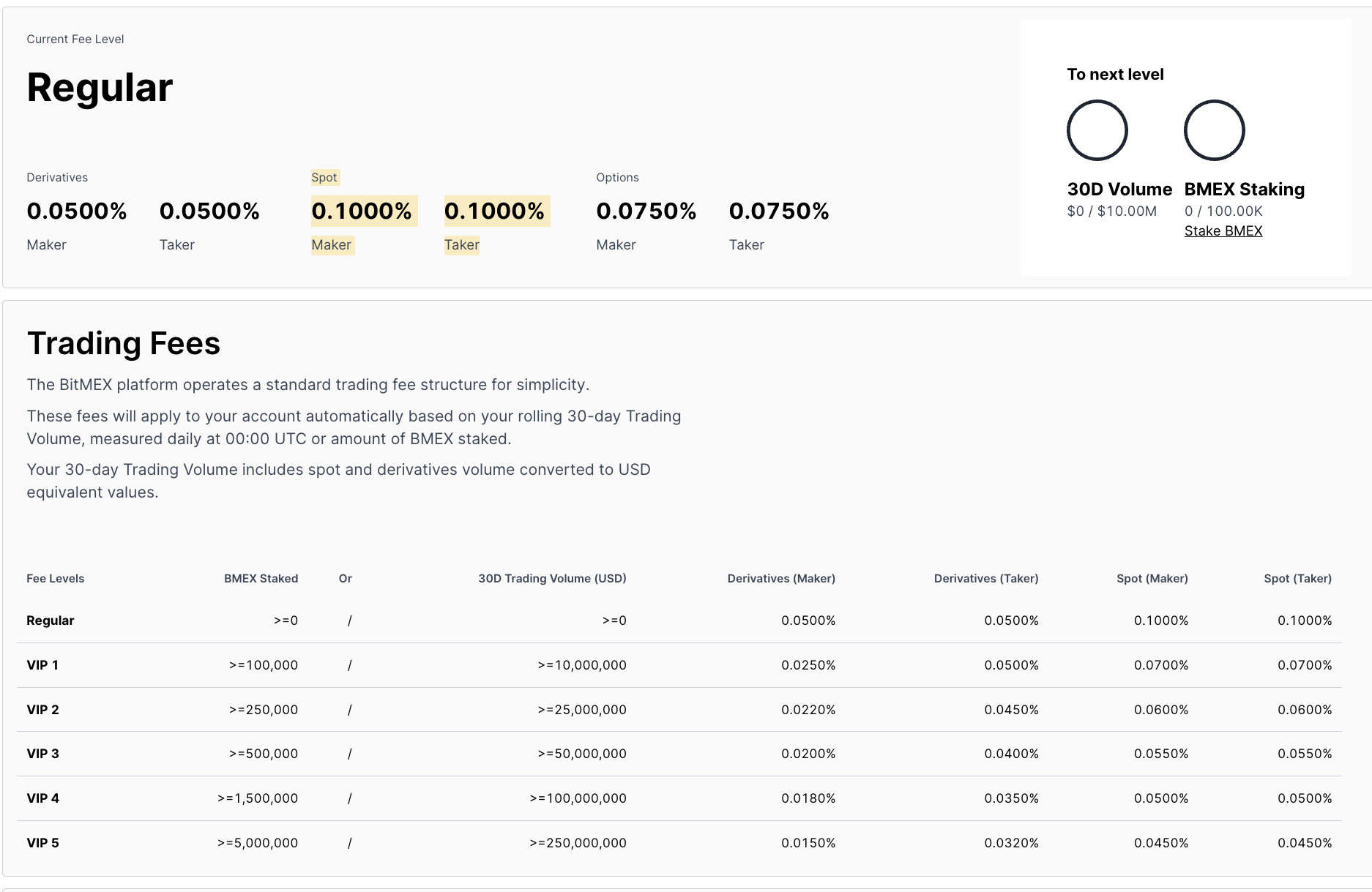The width and height of the screenshot is (1372, 892).
Task: Click the "30D Volume" label under the circle
Action: pos(1119,189)
